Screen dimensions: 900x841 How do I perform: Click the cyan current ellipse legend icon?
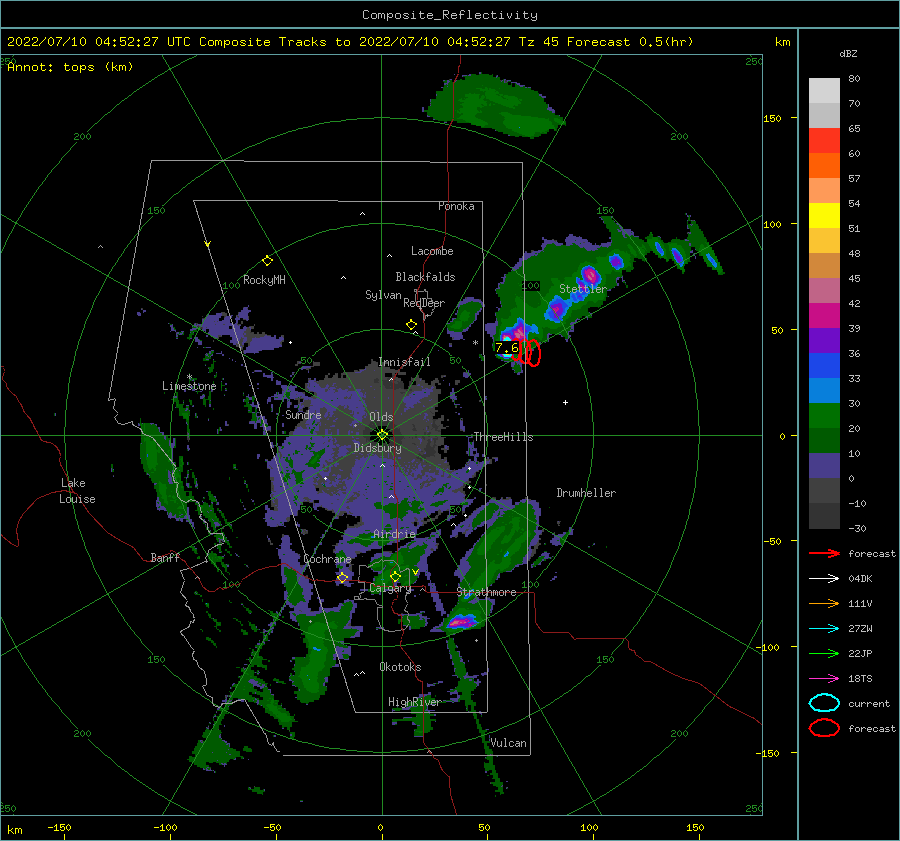click(x=824, y=703)
